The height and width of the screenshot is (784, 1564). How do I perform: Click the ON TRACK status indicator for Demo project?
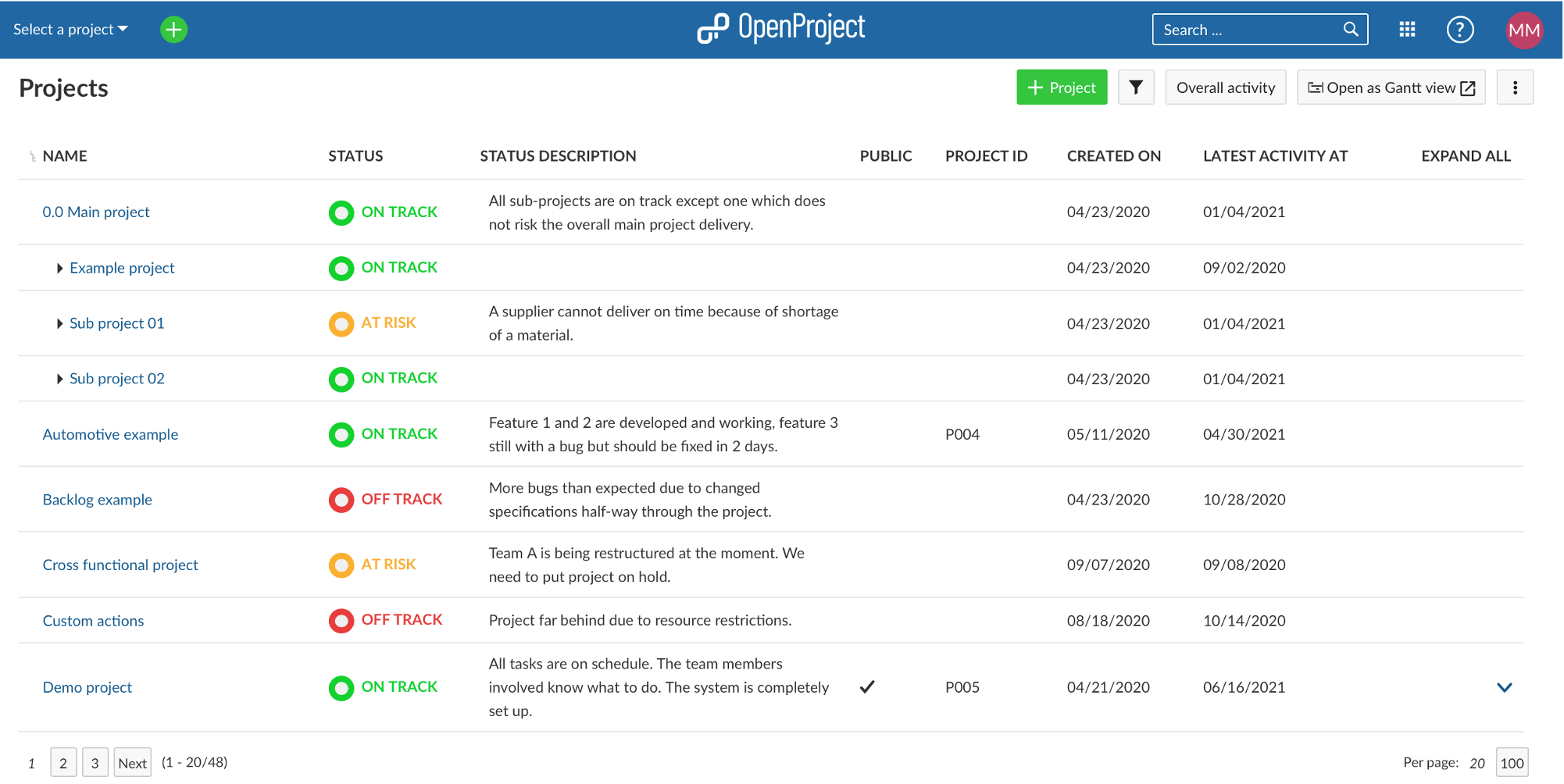tap(341, 688)
